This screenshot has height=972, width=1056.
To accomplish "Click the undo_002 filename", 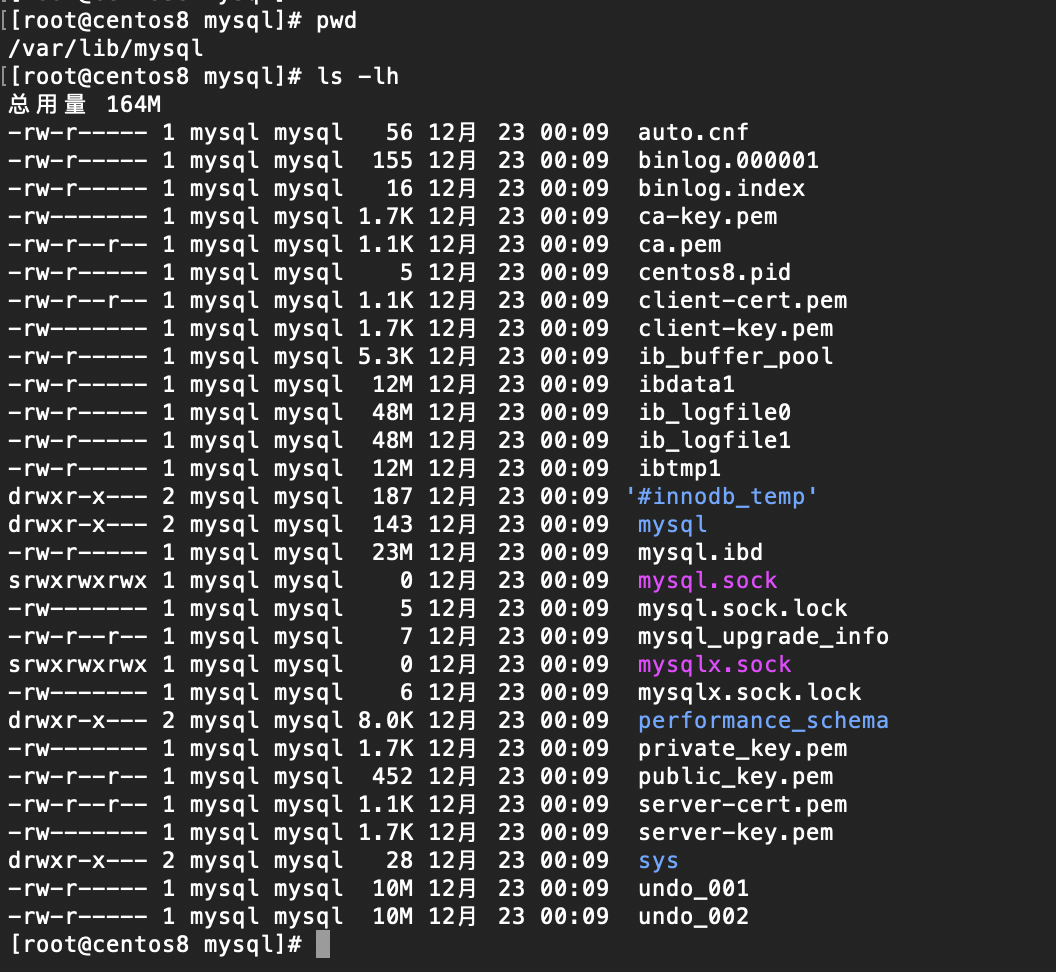I will (693, 917).
